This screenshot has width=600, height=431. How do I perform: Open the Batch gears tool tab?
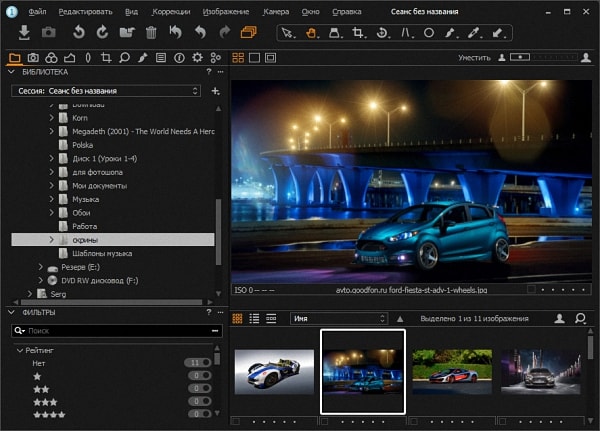(216, 58)
